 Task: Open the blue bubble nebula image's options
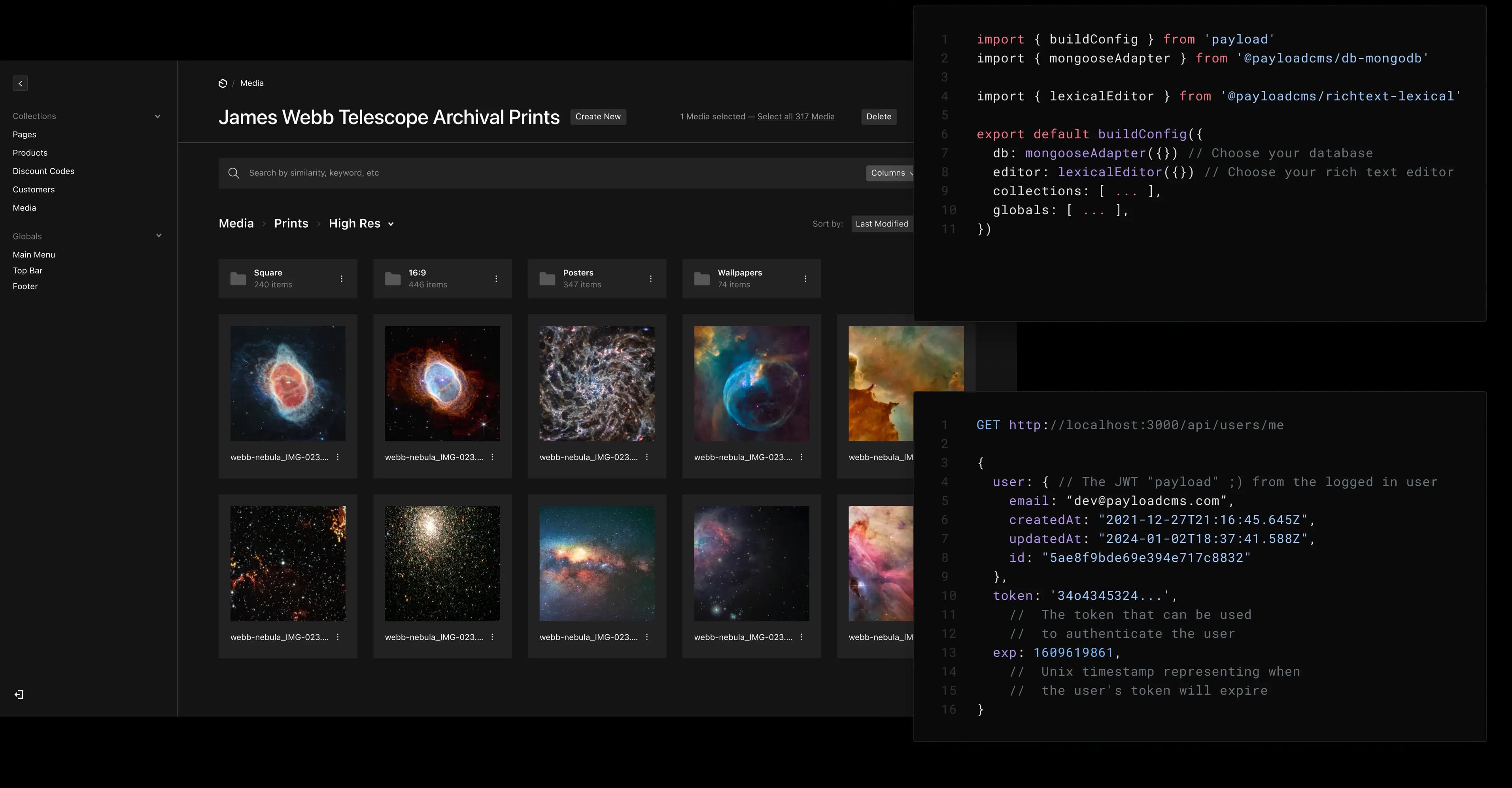[801, 457]
